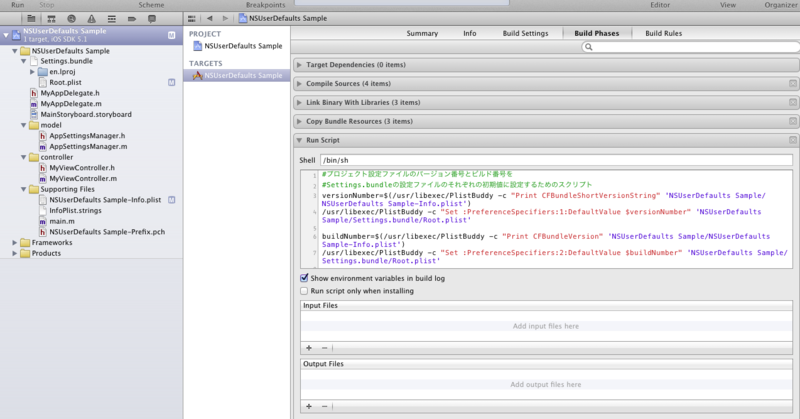Viewport: 800px width, 419px height.
Task: Click MyAppDelegate.m implementation file icon
Action: tap(34, 104)
